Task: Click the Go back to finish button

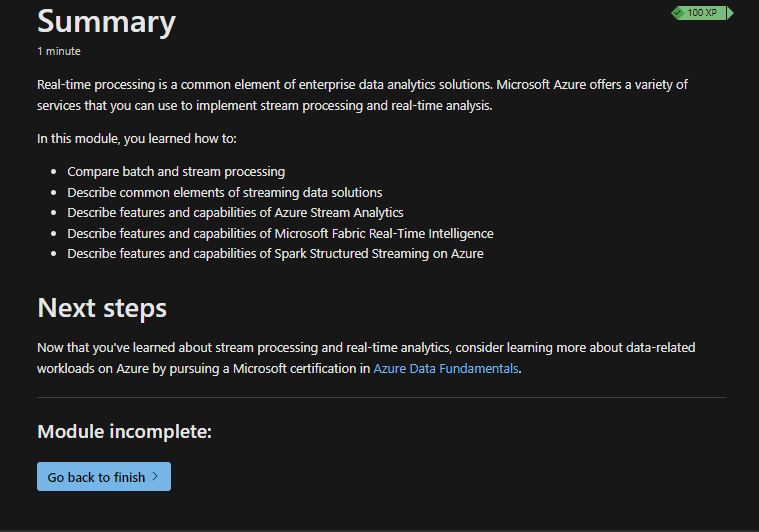Action: 104,476
